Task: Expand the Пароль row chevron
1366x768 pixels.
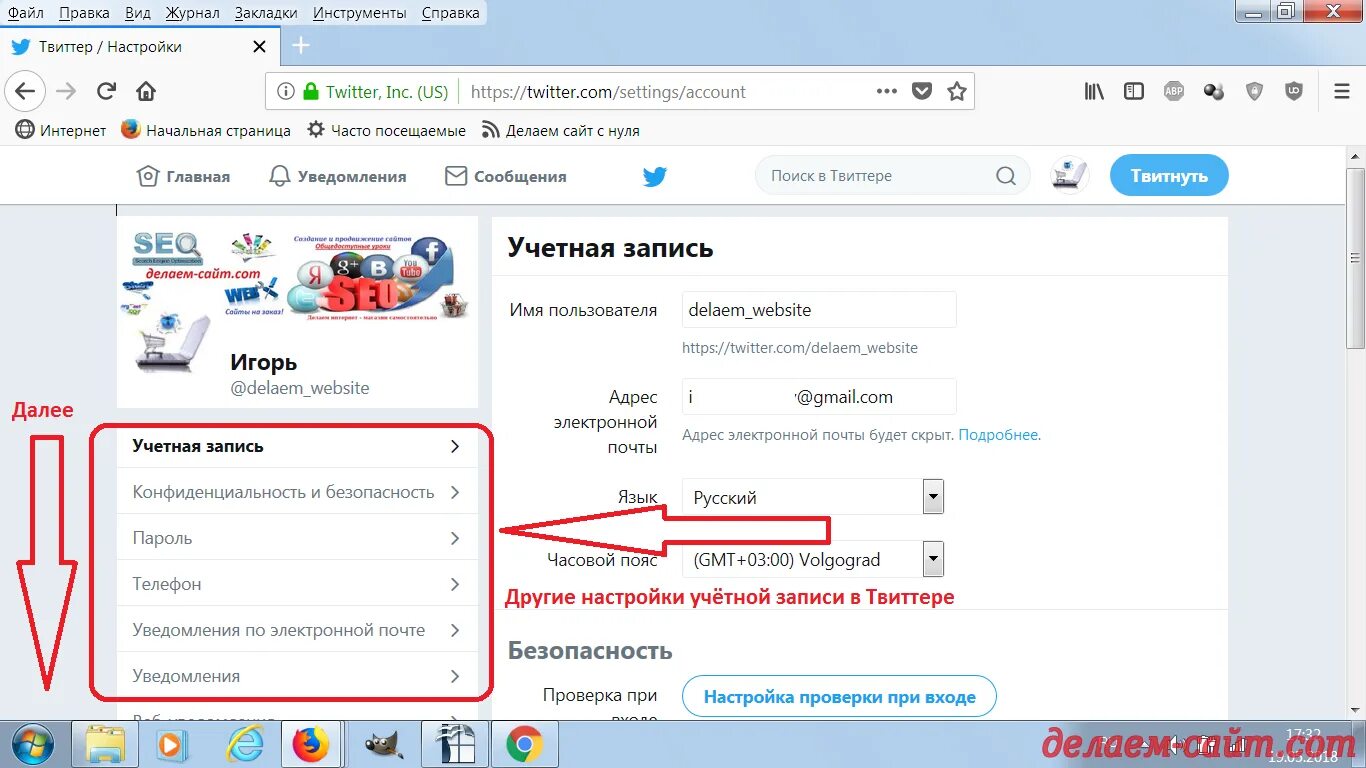Action: click(x=455, y=538)
